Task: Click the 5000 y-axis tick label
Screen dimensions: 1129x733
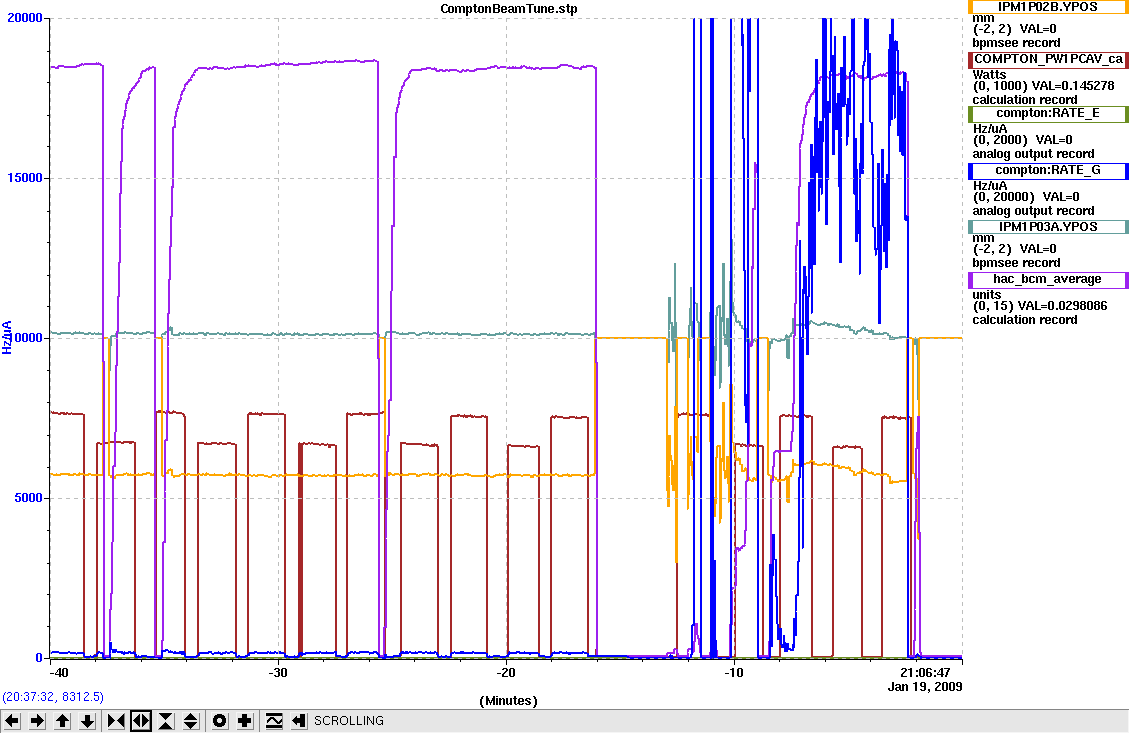Action: pos(28,498)
